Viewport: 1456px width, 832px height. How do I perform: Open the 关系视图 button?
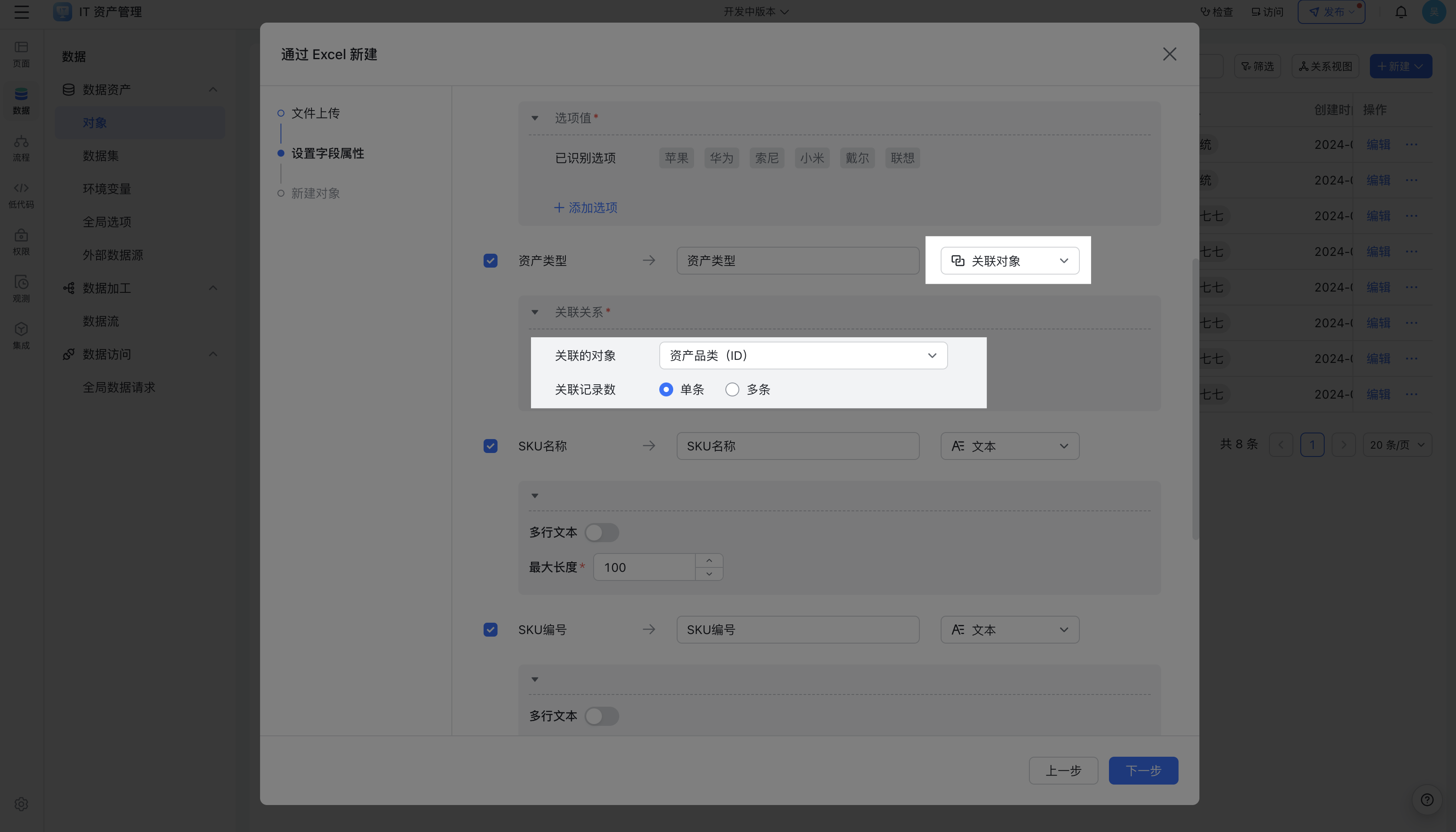click(1325, 66)
